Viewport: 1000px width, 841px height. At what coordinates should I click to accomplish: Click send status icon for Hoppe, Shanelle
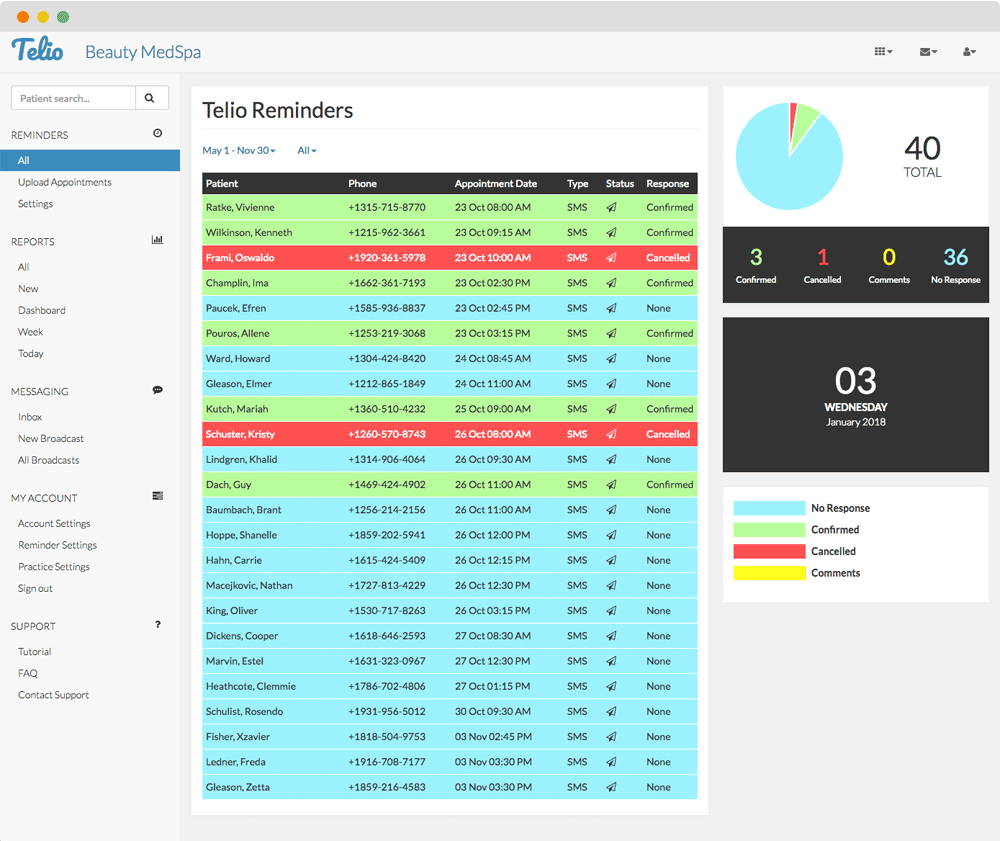click(x=611, y=535)
